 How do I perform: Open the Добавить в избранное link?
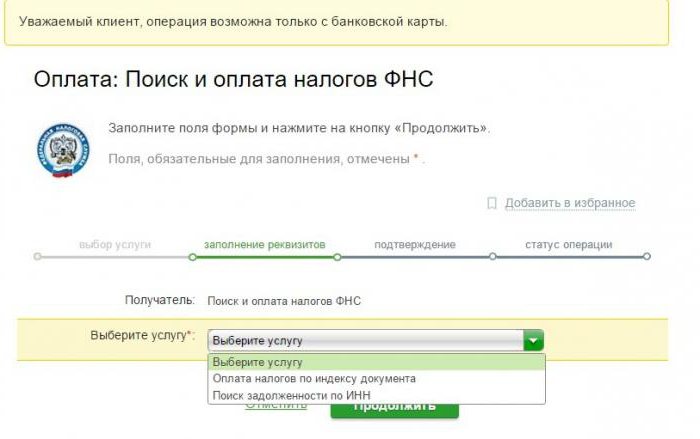click(x=569, y=203)
